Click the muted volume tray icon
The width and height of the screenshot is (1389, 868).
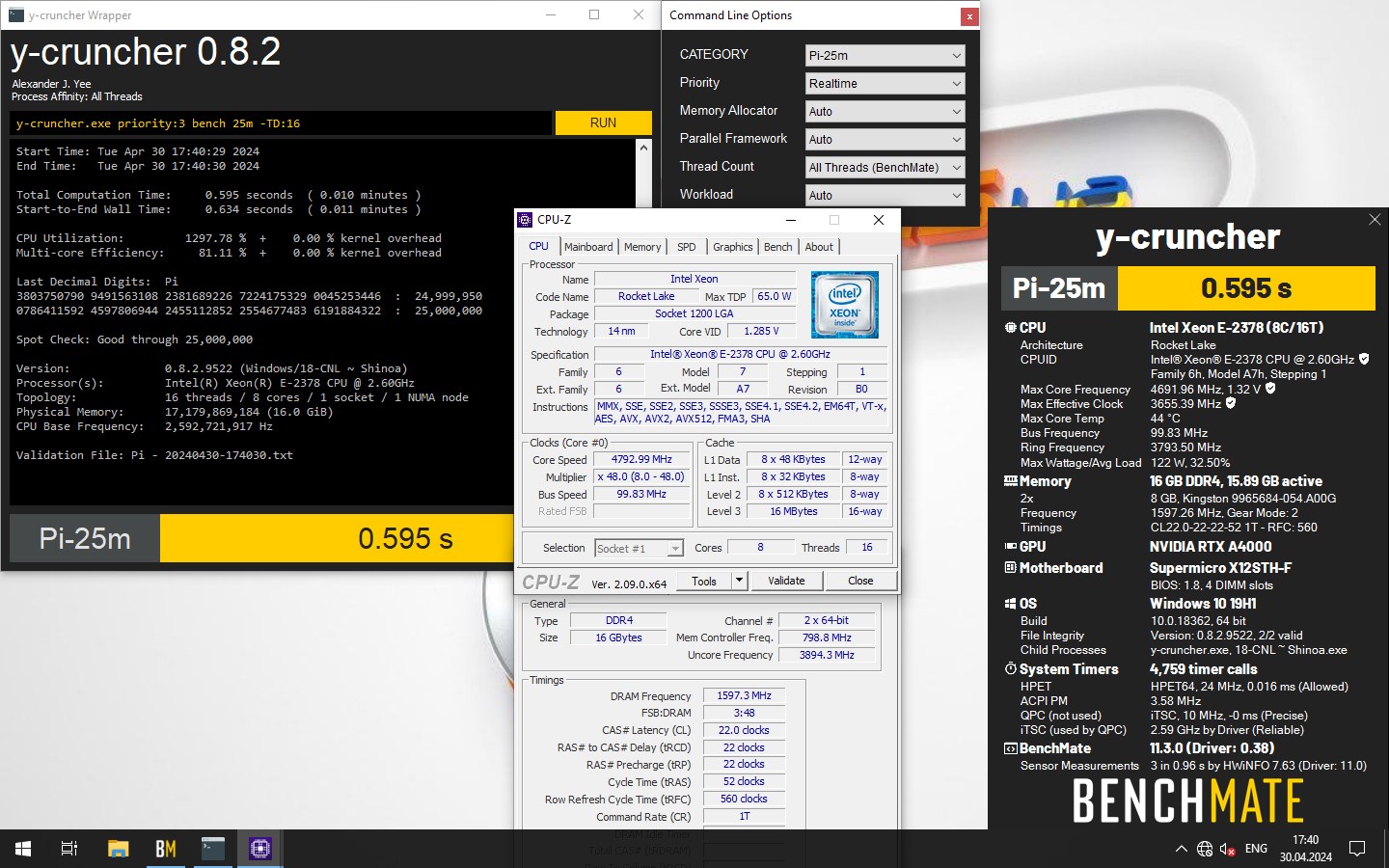click(x=1228, y=849)
